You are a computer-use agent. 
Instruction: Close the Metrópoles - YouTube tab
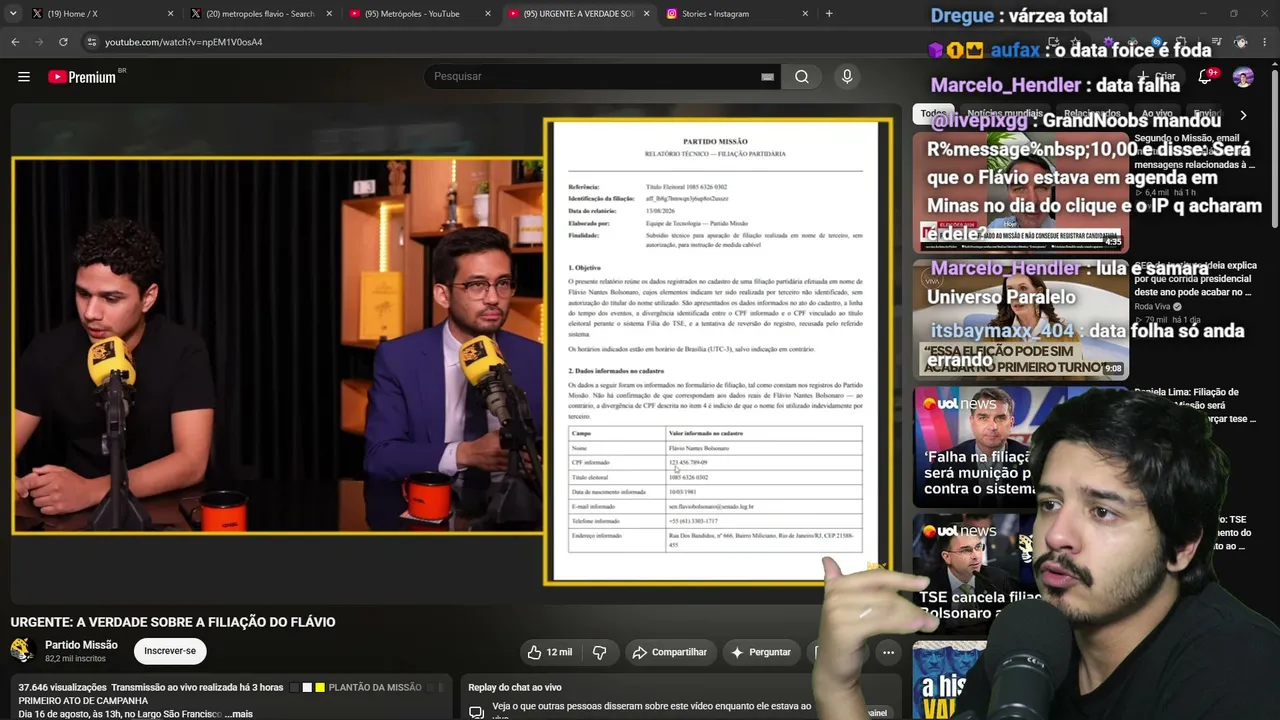coord(488,14)
